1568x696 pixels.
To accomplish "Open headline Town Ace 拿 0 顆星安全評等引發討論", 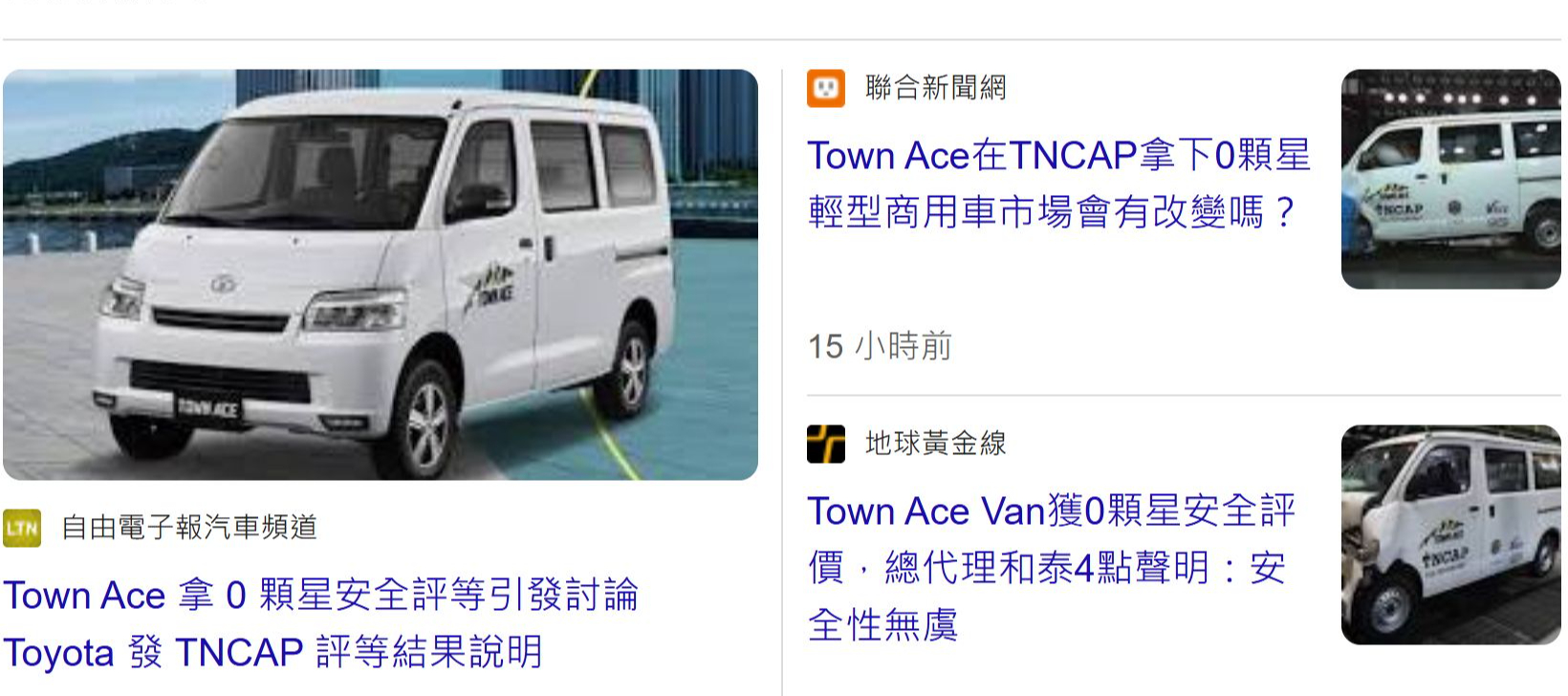I will [x=320, y=595].
